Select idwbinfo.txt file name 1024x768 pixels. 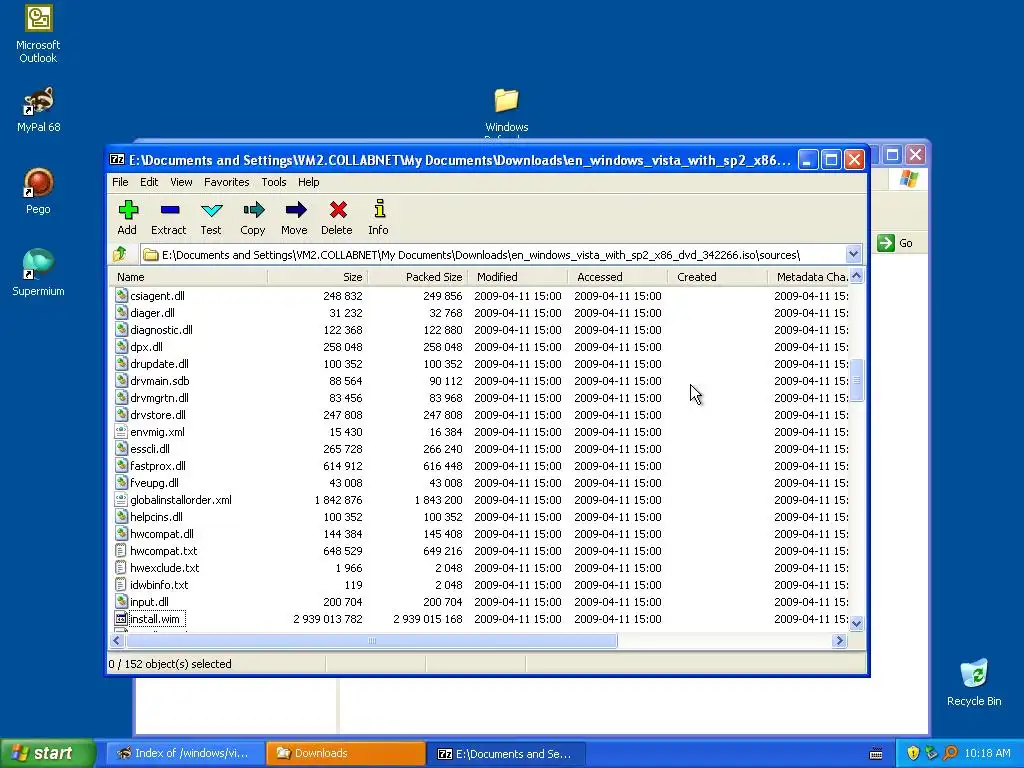click(159, 584)
